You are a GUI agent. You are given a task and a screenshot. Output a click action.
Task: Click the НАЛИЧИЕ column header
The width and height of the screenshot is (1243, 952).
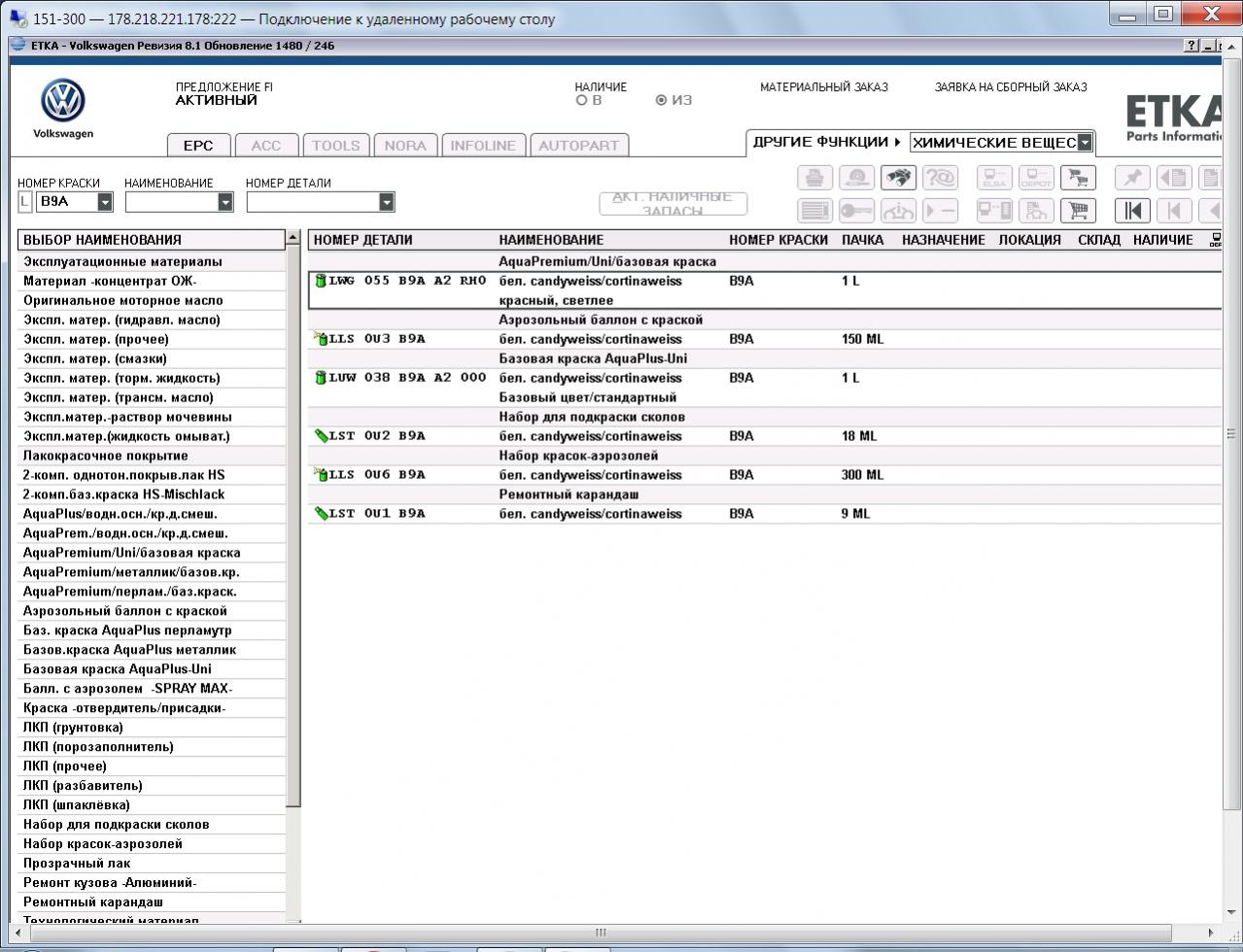[1162, 240]
